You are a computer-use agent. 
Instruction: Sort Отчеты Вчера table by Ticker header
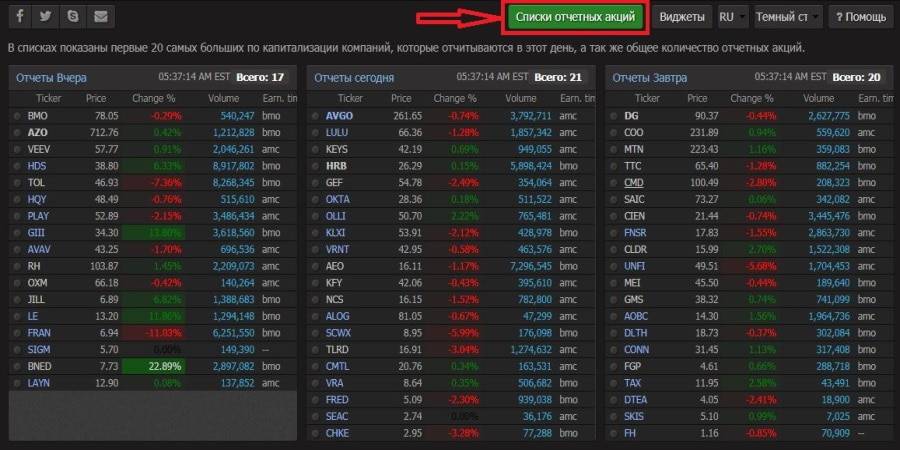click(x=48, y=98)
